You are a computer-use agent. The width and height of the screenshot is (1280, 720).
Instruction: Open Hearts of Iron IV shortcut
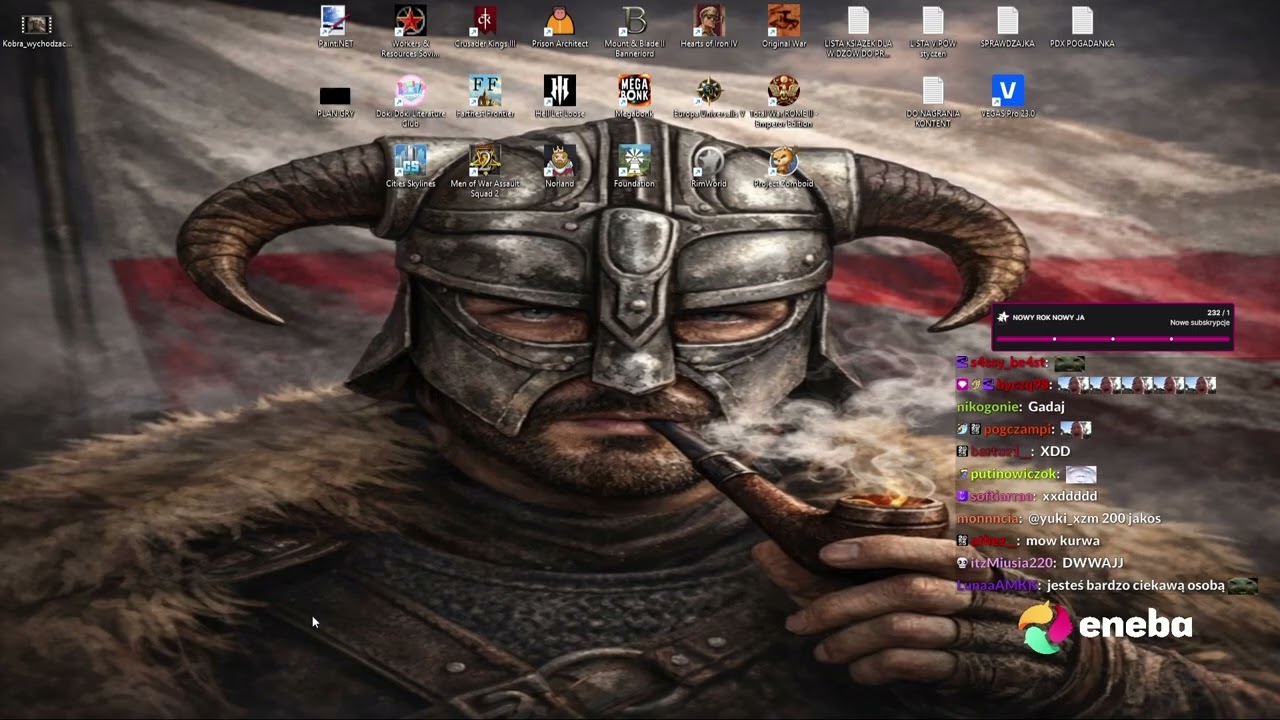(x=709, y=26)
